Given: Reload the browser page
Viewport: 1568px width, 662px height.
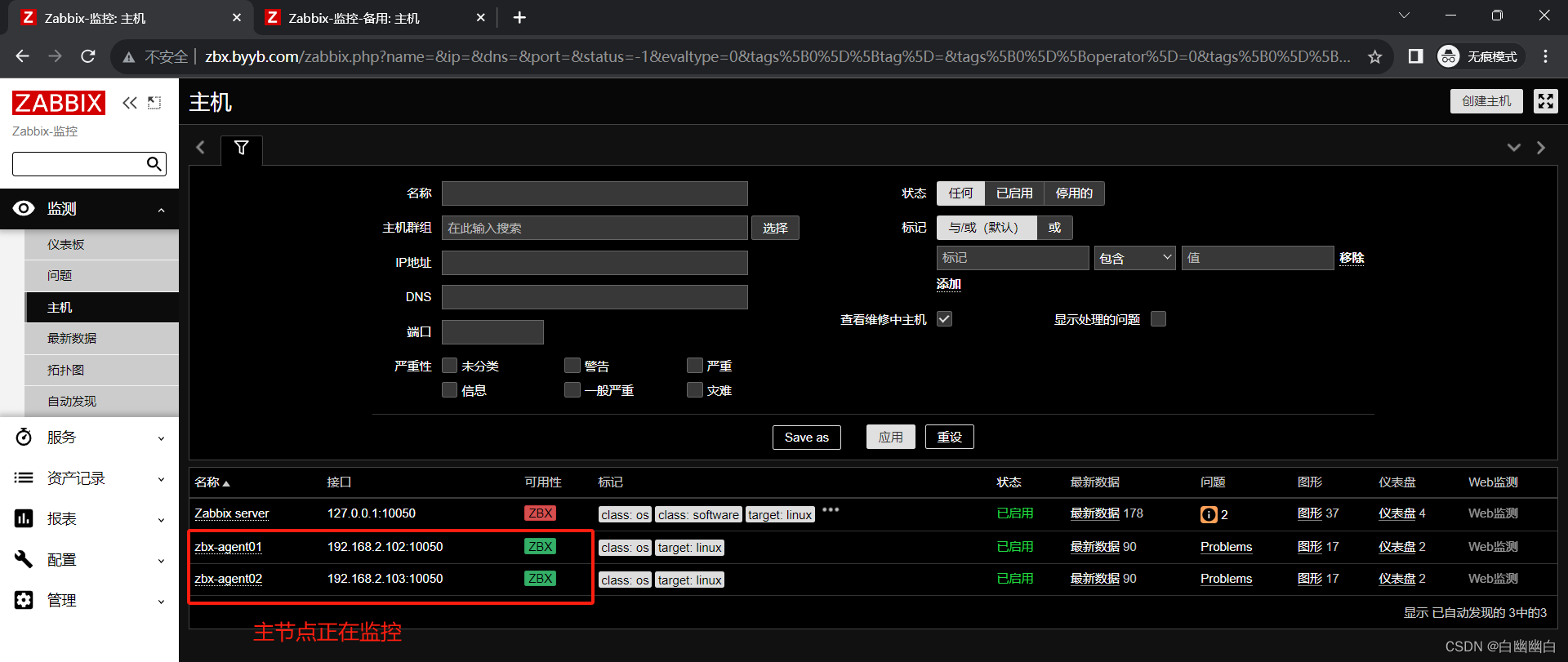Looking at the screenshot, I should [x=88, y=56].
